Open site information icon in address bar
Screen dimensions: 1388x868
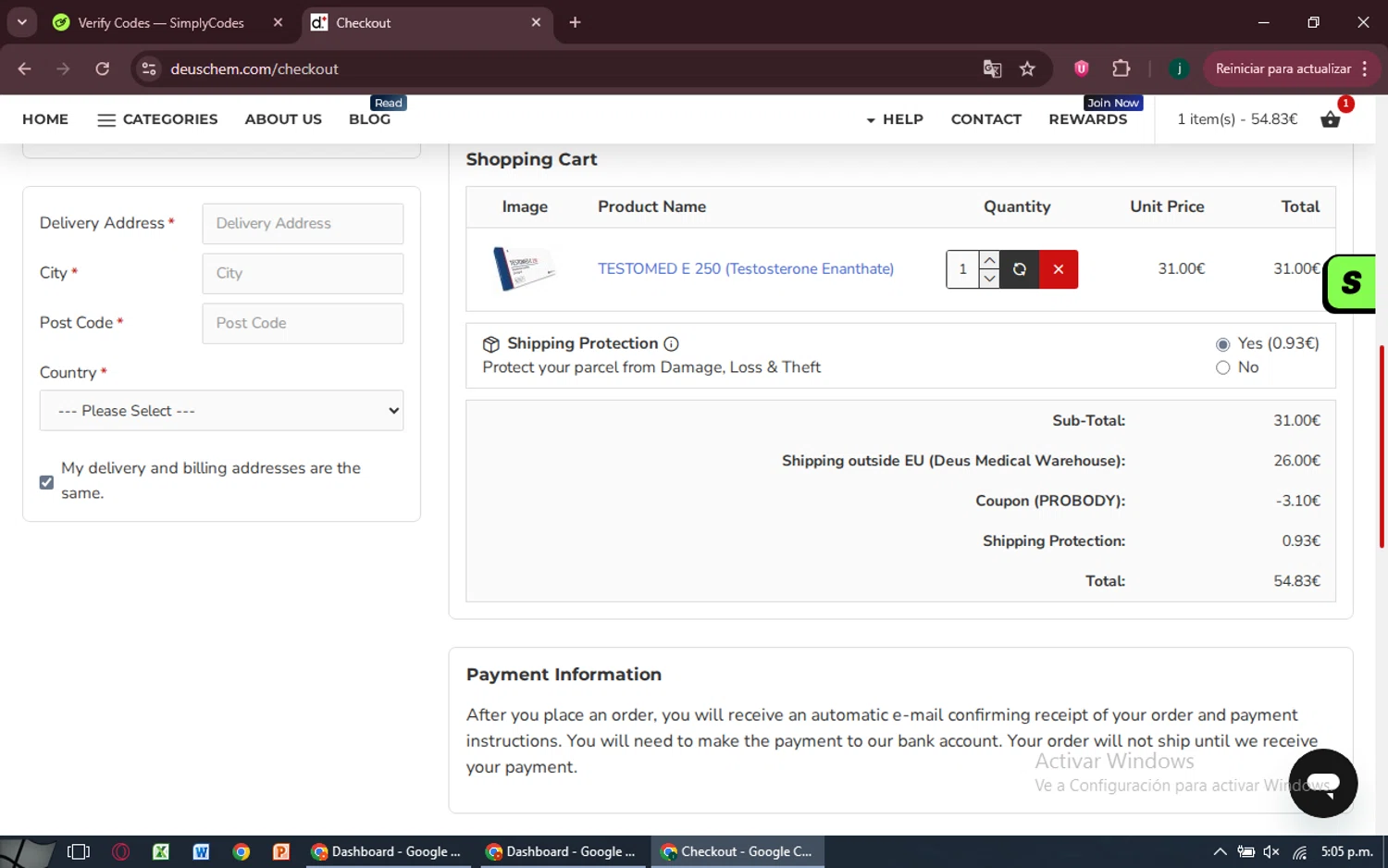pos(149,68)
